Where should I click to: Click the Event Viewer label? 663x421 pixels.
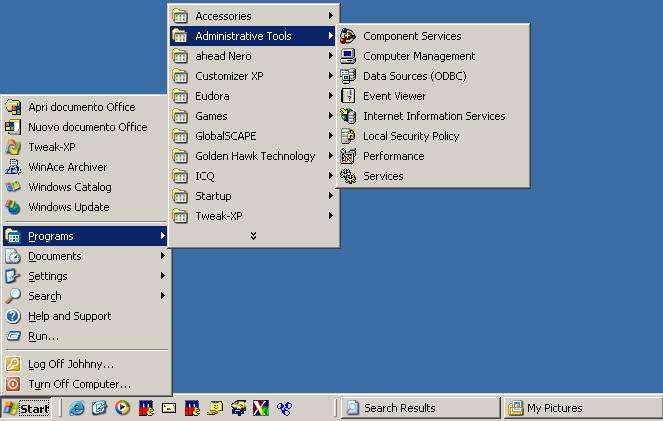coord(395,96)
